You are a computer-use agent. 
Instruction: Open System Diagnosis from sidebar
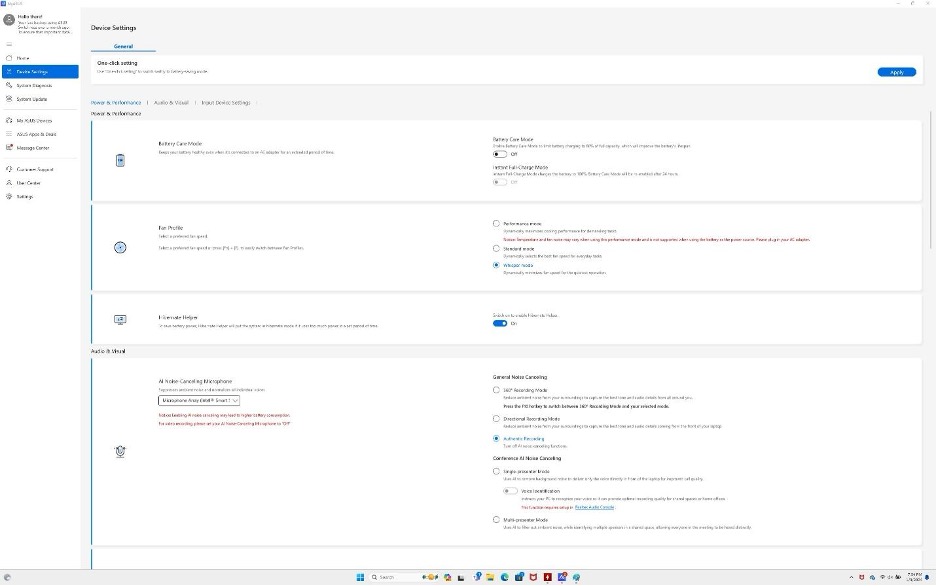coord(33,85)
